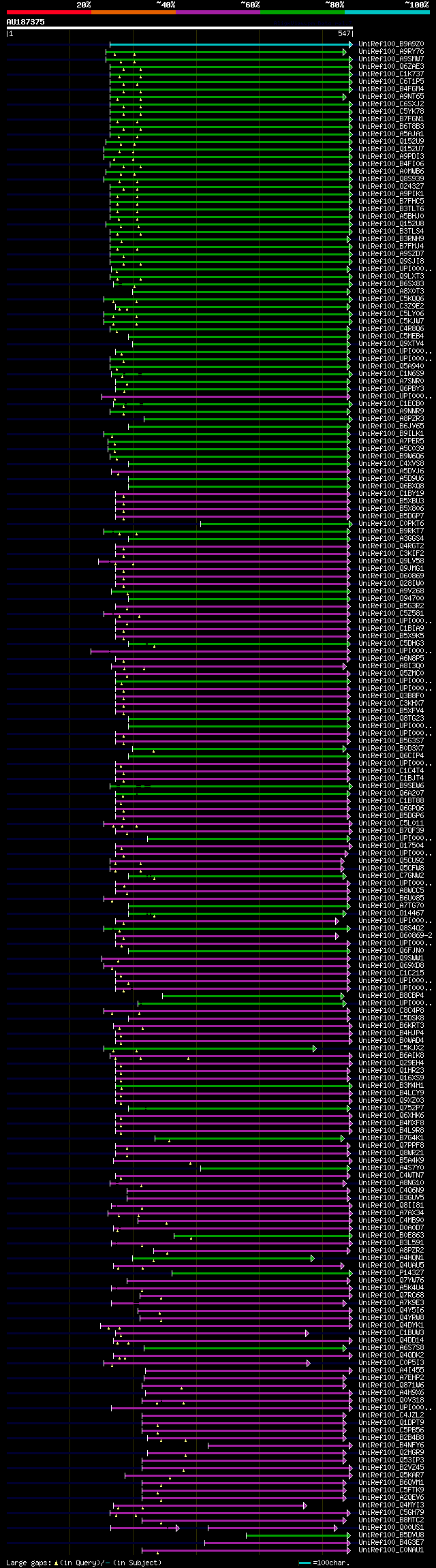
Task: Select the UniRef100_A8I3Q0 label
Action: (391, 666)
